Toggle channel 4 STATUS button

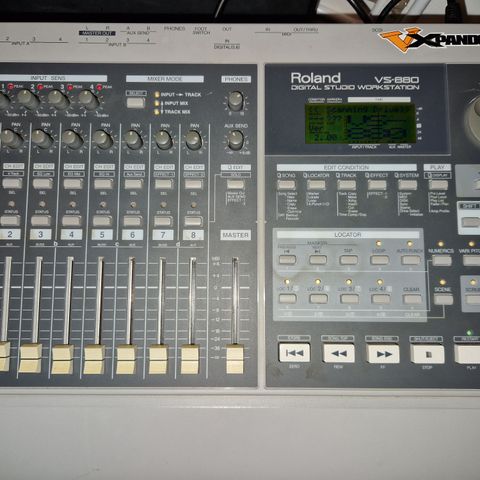click(71, 221)
